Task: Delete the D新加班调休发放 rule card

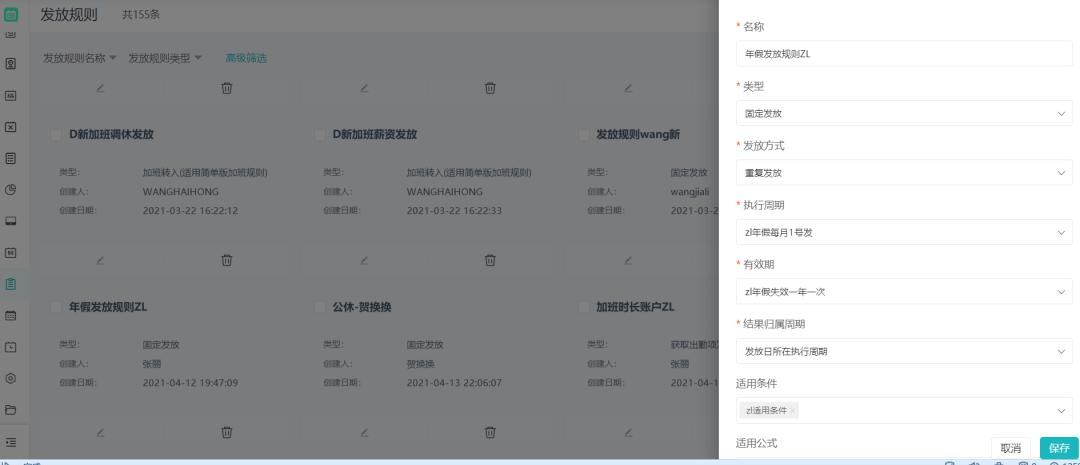Action: [x=227, y=260]
